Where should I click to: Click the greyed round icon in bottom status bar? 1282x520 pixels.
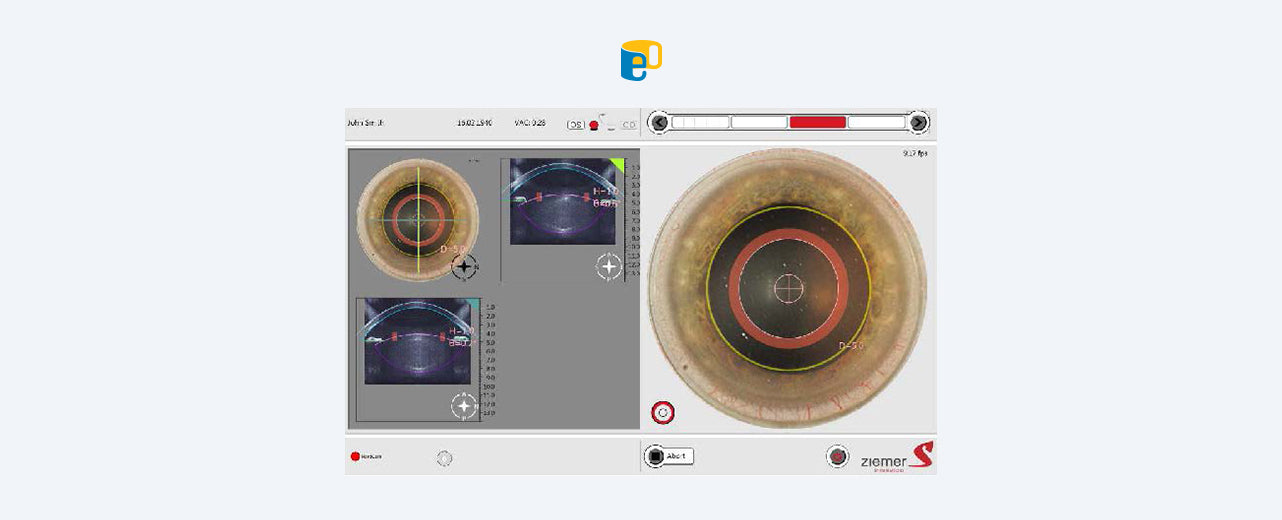pyautogui.click(x=445, y=458)
